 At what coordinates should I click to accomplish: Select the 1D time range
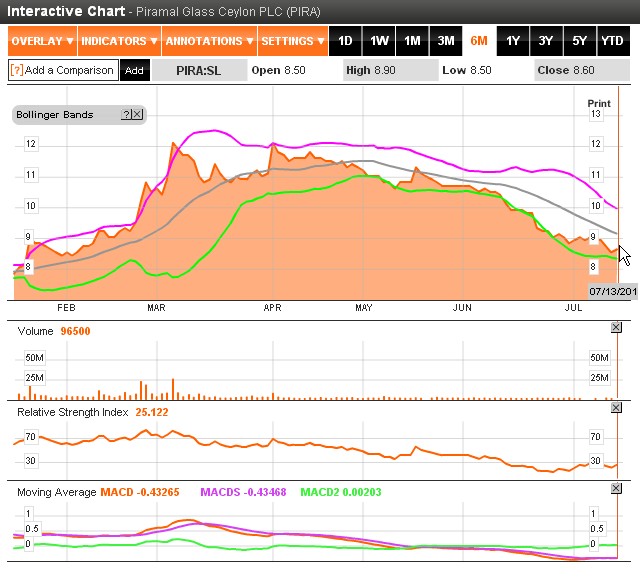point(345,41)
